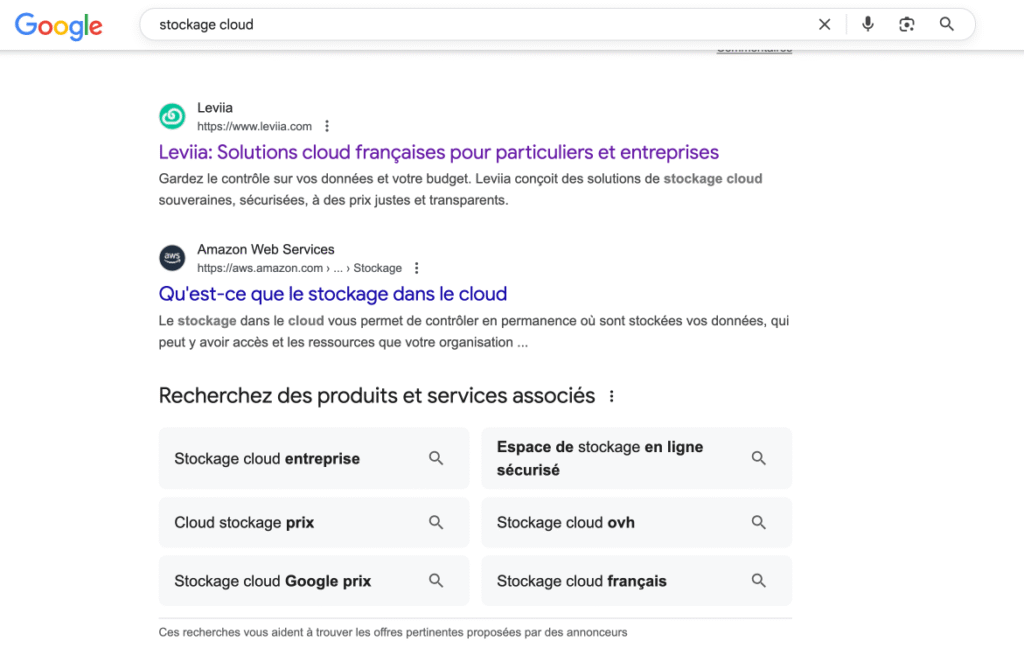
Task: Search 'Stockage cloud français' suggestion
Action: (637, 581)
